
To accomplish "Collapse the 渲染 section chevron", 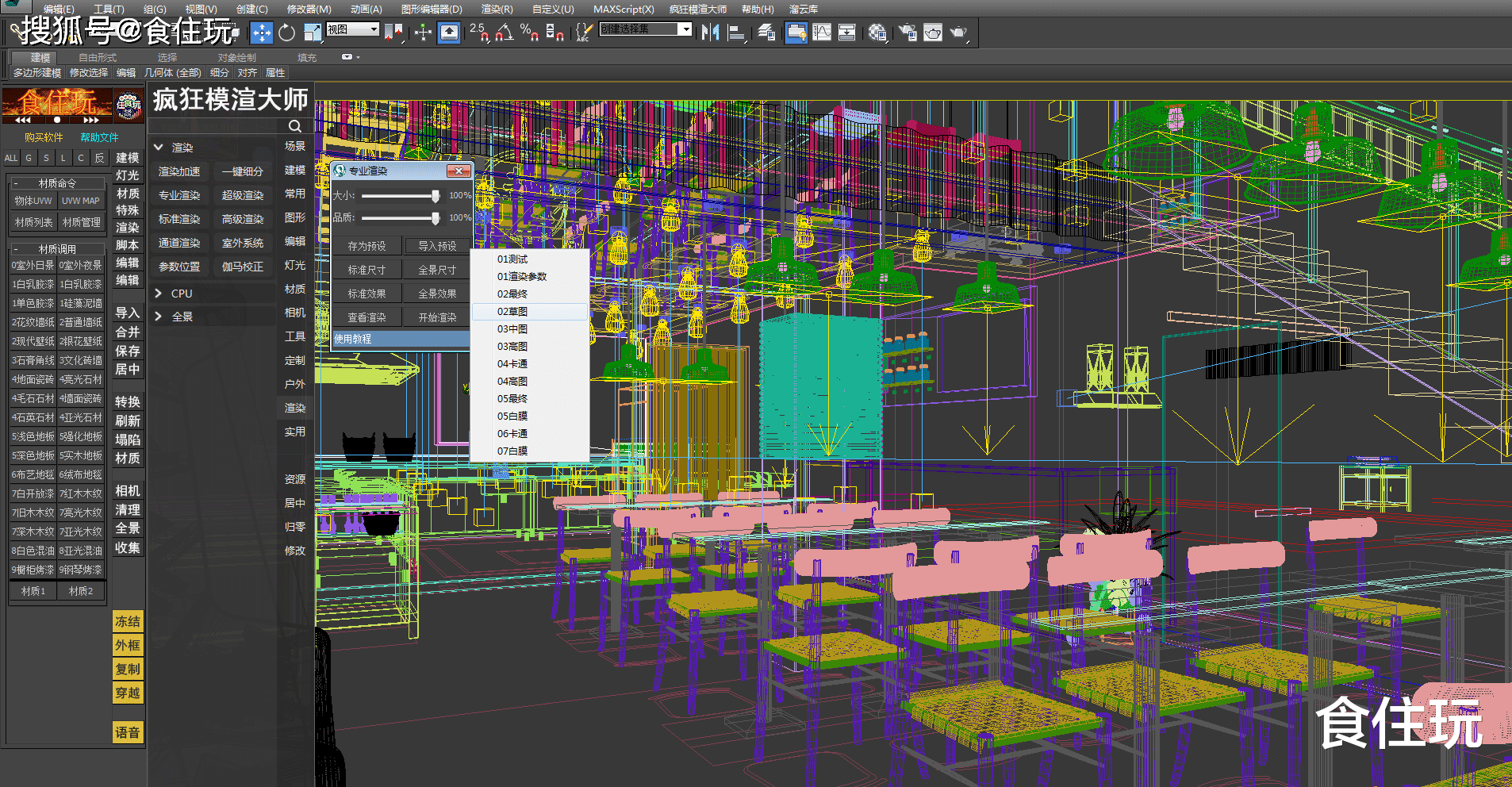I will pos(159,148).
